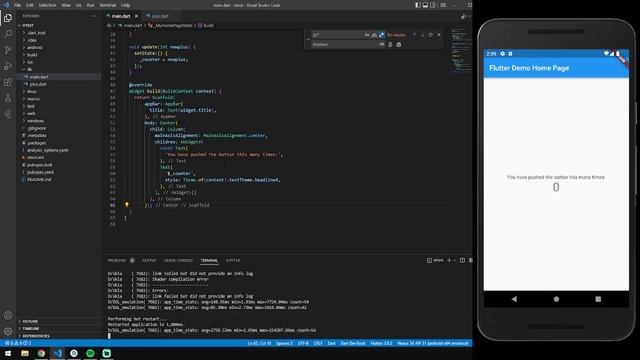Image resolution: width=640 pixels, height=360 pixels.
Task: Toggle Preserve Case in replace field
Action: tap(381, 44)
